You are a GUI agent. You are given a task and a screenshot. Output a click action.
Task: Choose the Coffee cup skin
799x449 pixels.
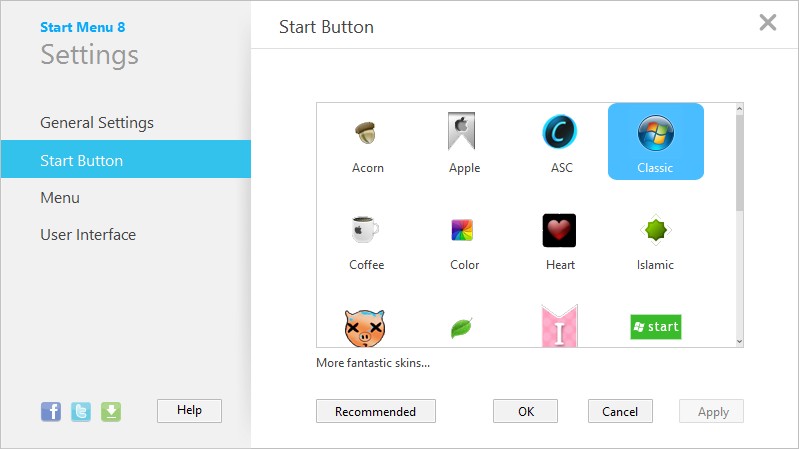point(367,240)
